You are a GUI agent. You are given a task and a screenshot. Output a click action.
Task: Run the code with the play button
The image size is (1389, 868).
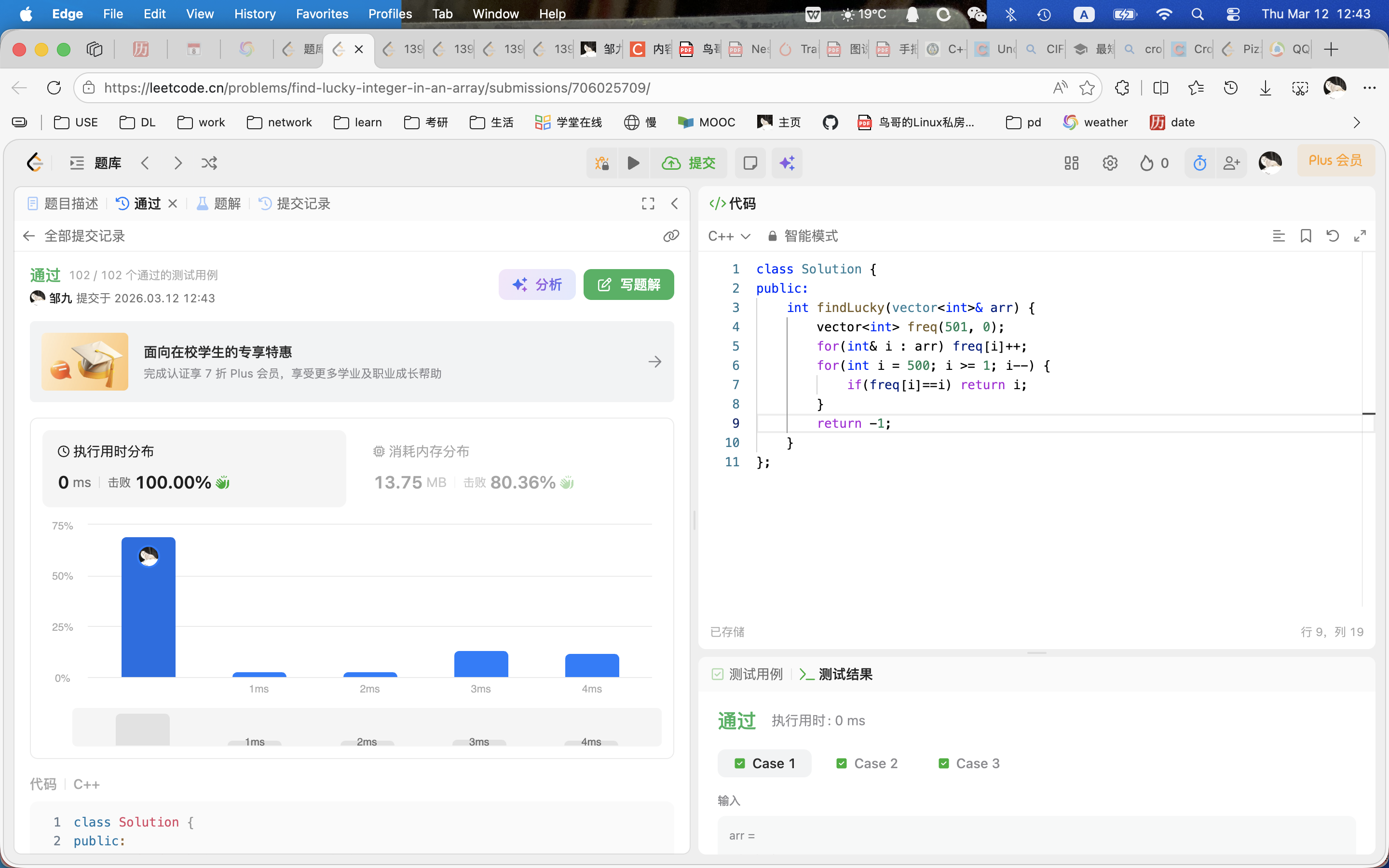[634, 163]
